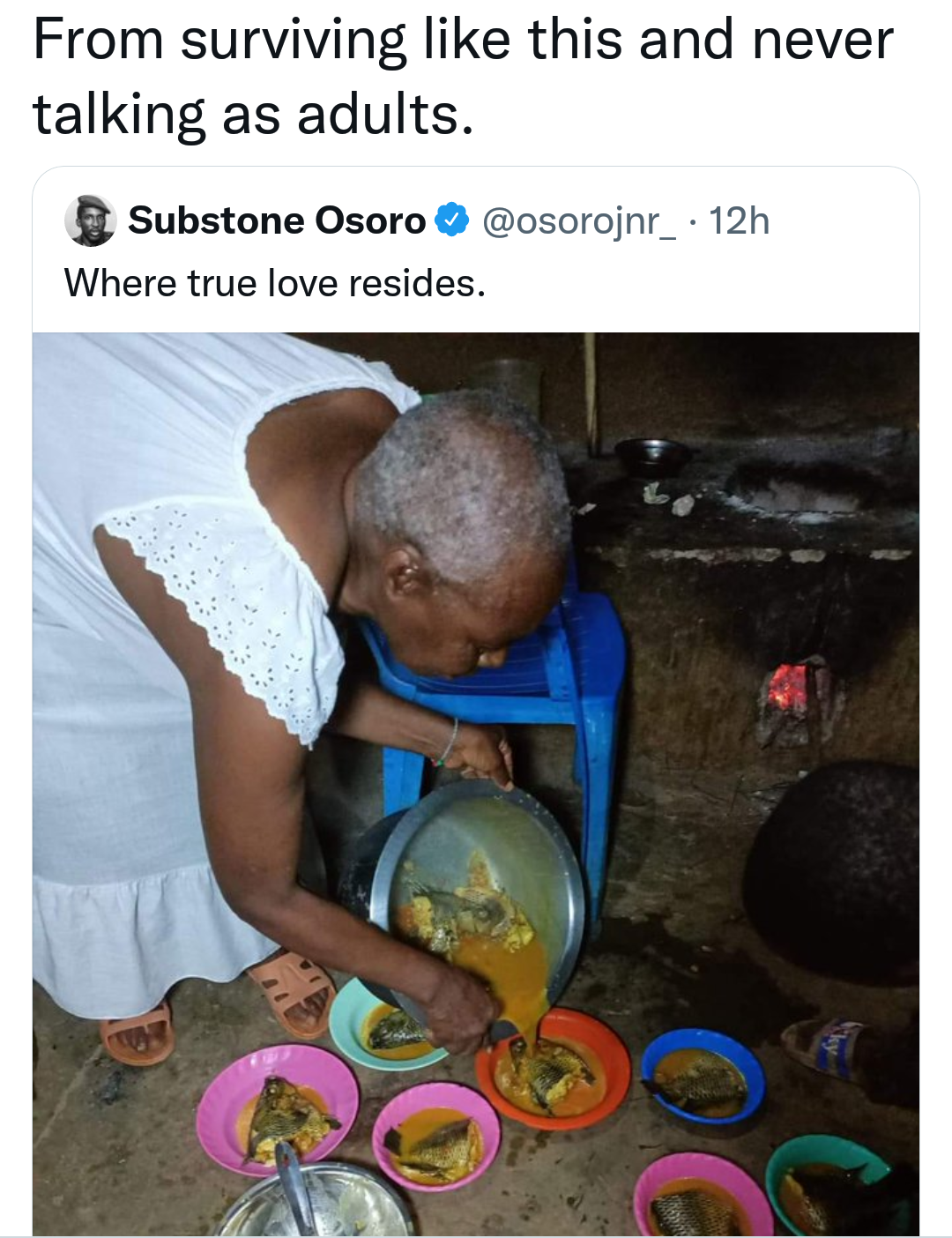Image resolution: width=952 pixels, height=1238 pixels.
Task: Open the @osorojnr_ handle
Action: pyautogui.click(x=579, y=221)
